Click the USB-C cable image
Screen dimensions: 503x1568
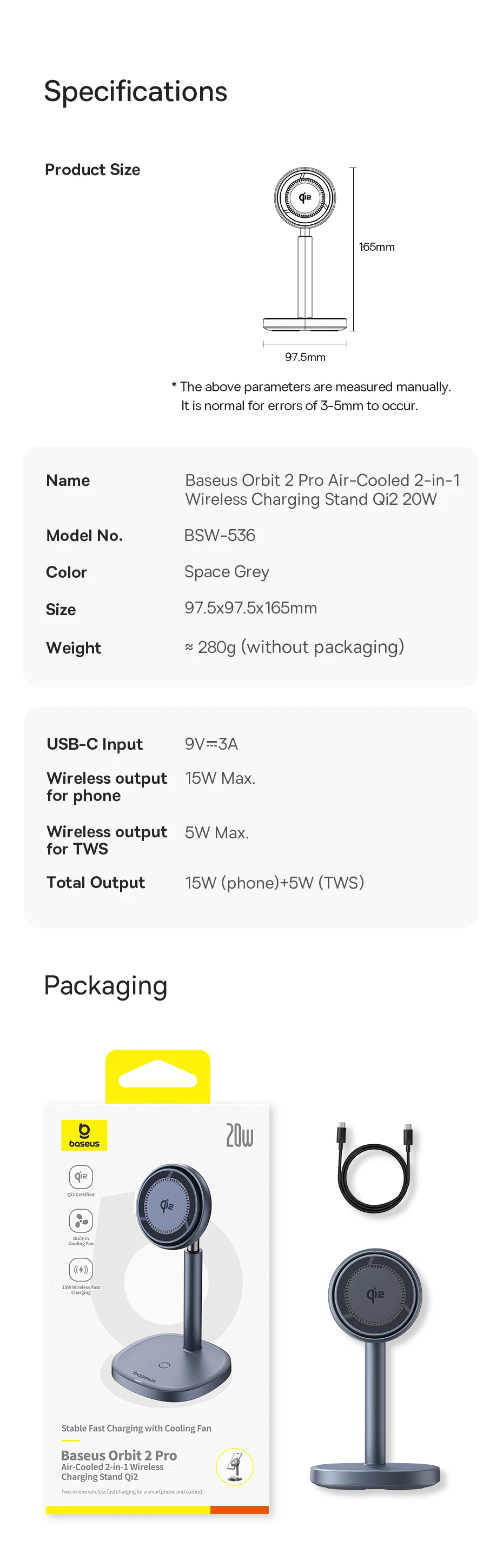[374, 1169]
